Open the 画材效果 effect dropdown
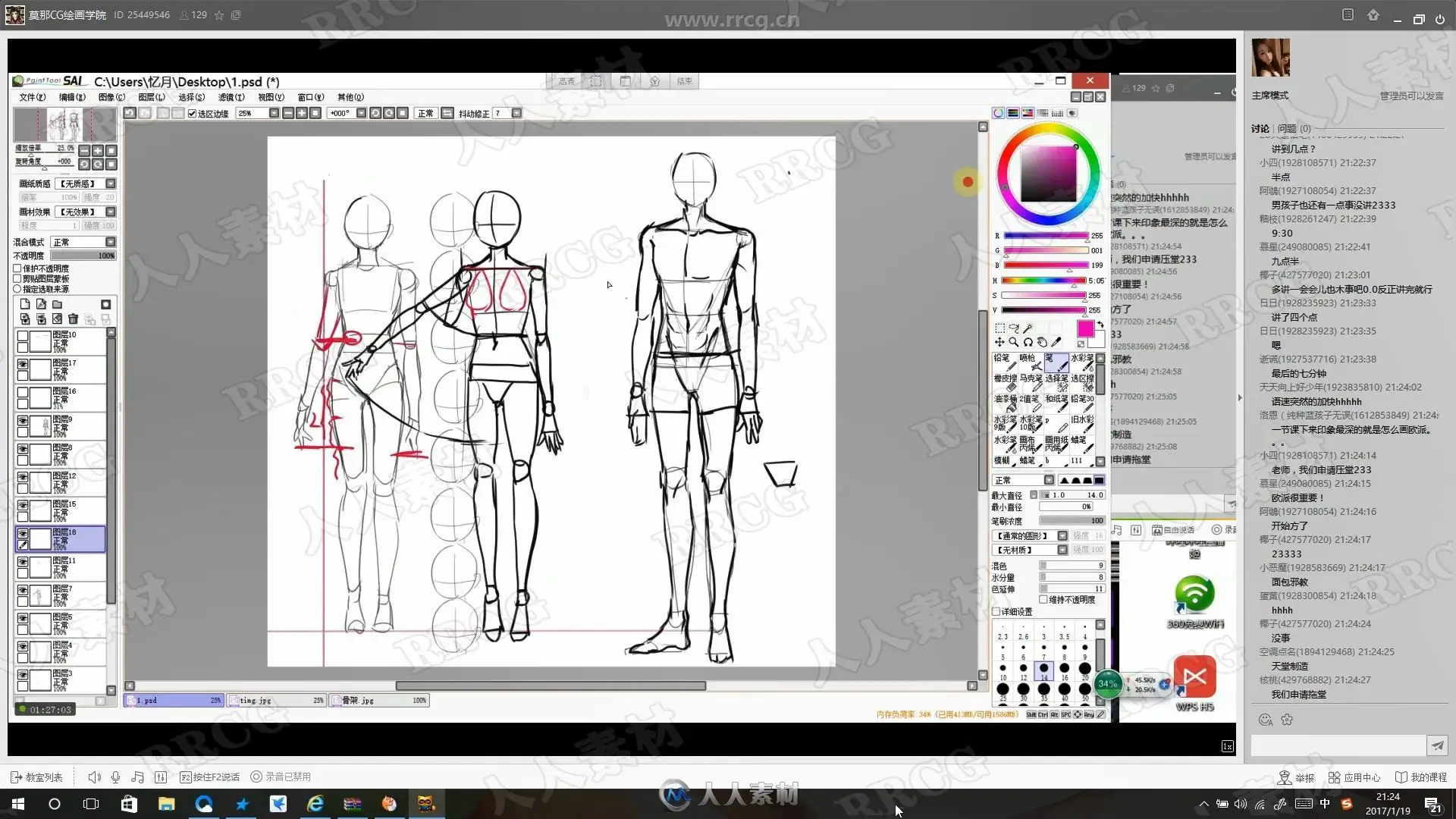 tap(111, 212)
